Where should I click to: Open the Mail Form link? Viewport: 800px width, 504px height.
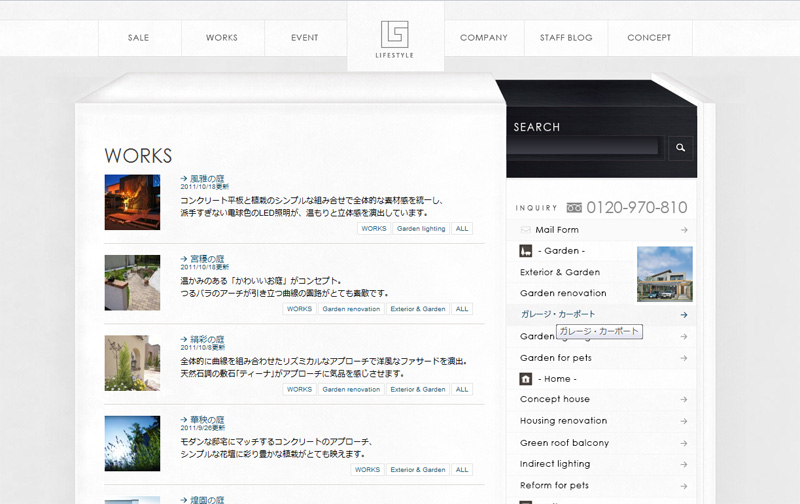tap(557, 230)
